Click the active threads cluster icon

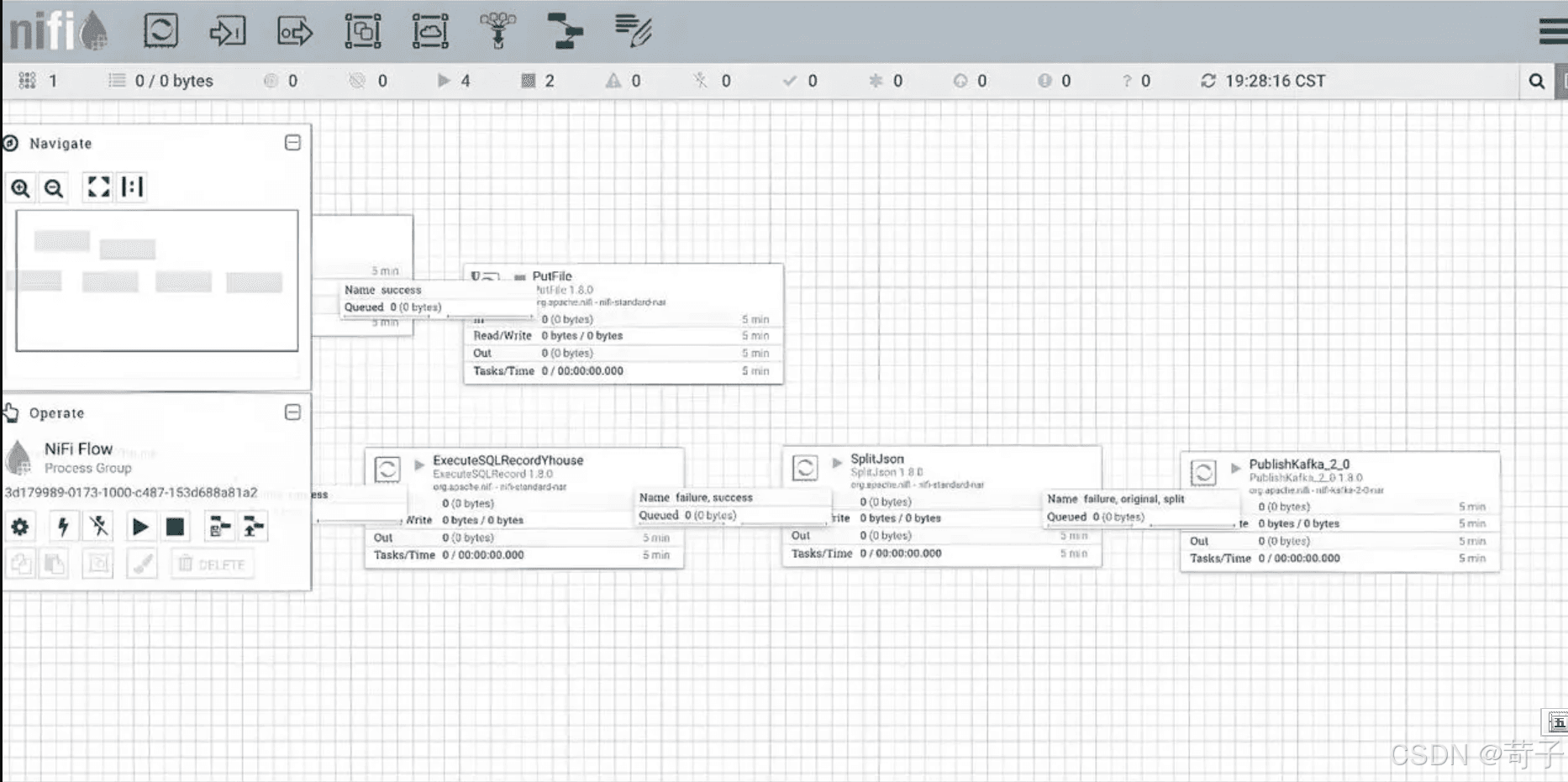point(27,81)
